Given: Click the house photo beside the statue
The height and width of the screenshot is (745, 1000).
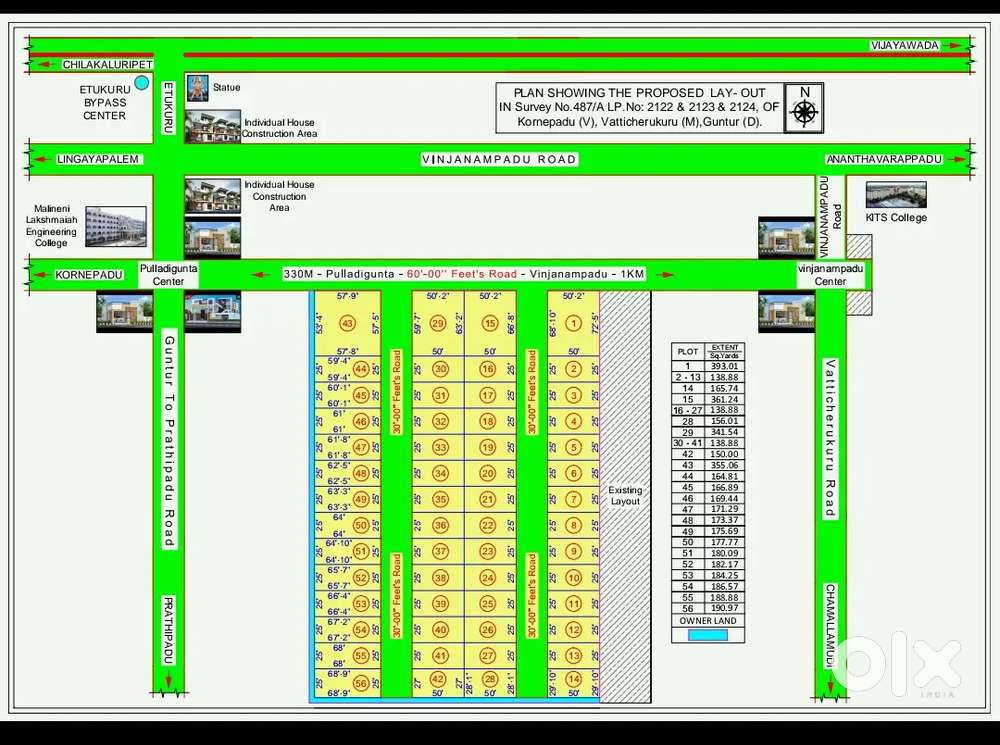Looking at the screenshot, I should pos(212,127).
